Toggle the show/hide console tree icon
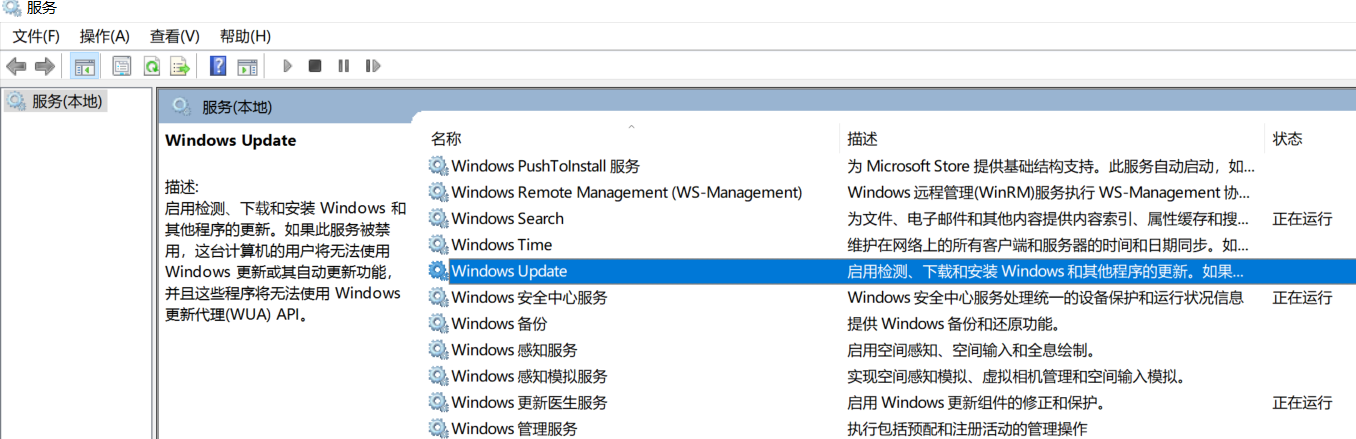The width and height of the screenshot is (1356, 439). coord(86,66)
